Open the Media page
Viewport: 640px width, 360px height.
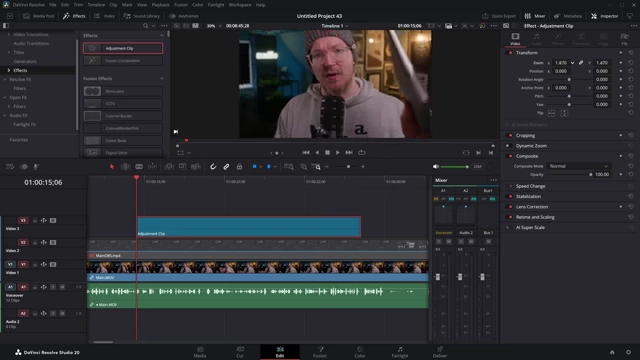200,352
